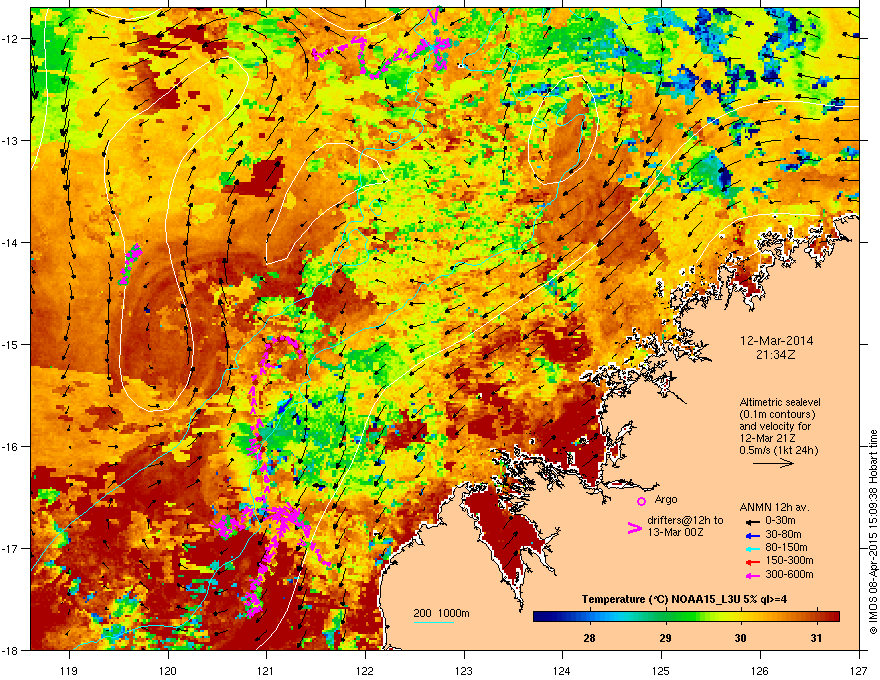Click the black 0-30m arrow legend symbol
The height and width of the screenshot is (680, 880).
point(752,522)
